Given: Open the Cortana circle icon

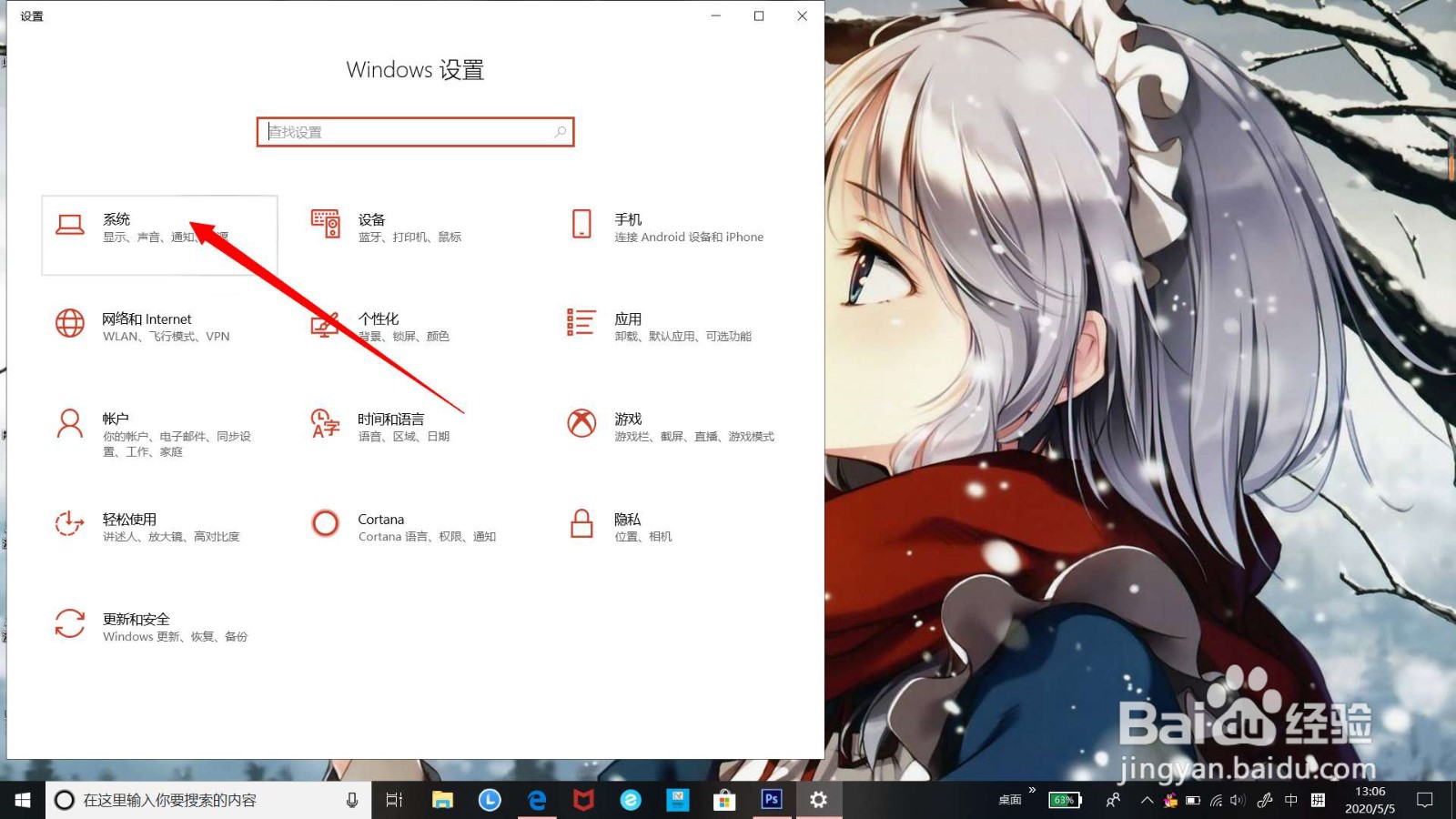Looking at the screenshot, I should click(325, 523).
